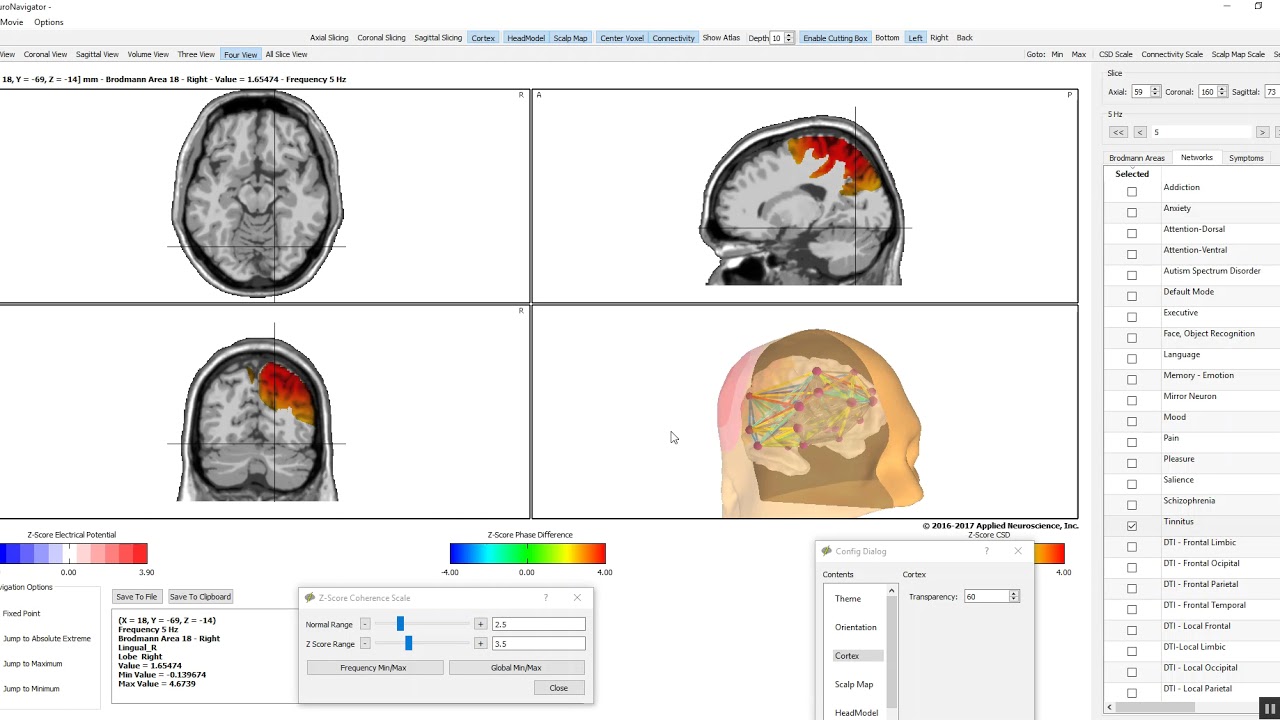
Task: Click the pause icon at bottom right
Action: (x=1269, y=709)
